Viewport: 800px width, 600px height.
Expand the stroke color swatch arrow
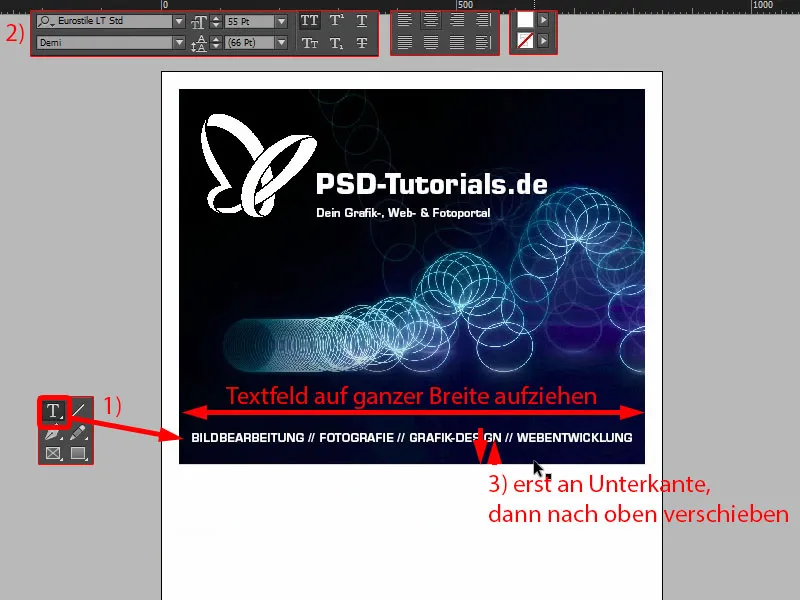[x=543, y=40]
